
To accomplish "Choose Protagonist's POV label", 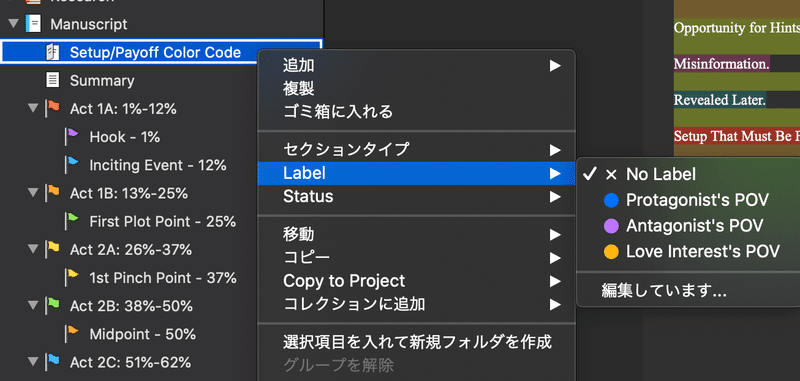I will [688, 200].
